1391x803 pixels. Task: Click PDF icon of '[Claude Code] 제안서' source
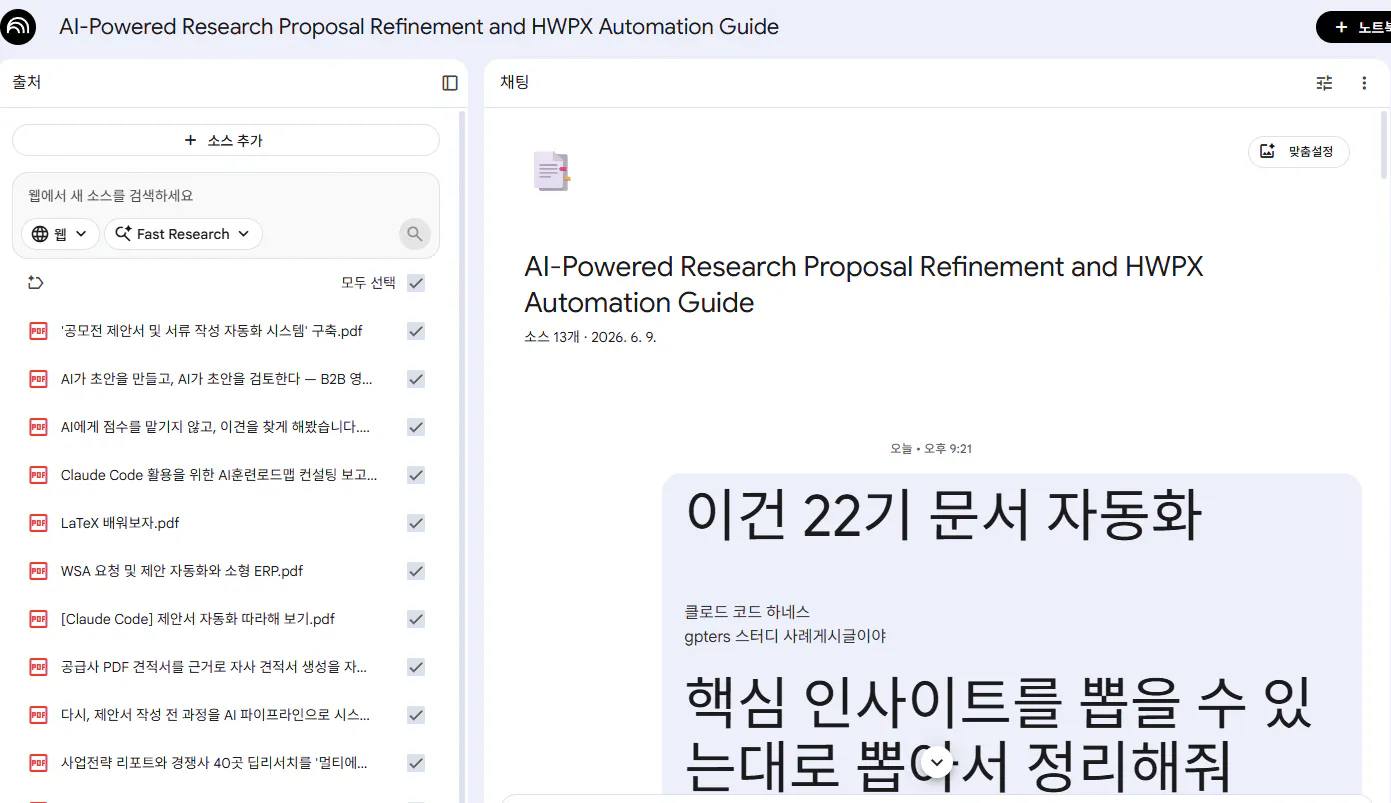tap(38, 619)
